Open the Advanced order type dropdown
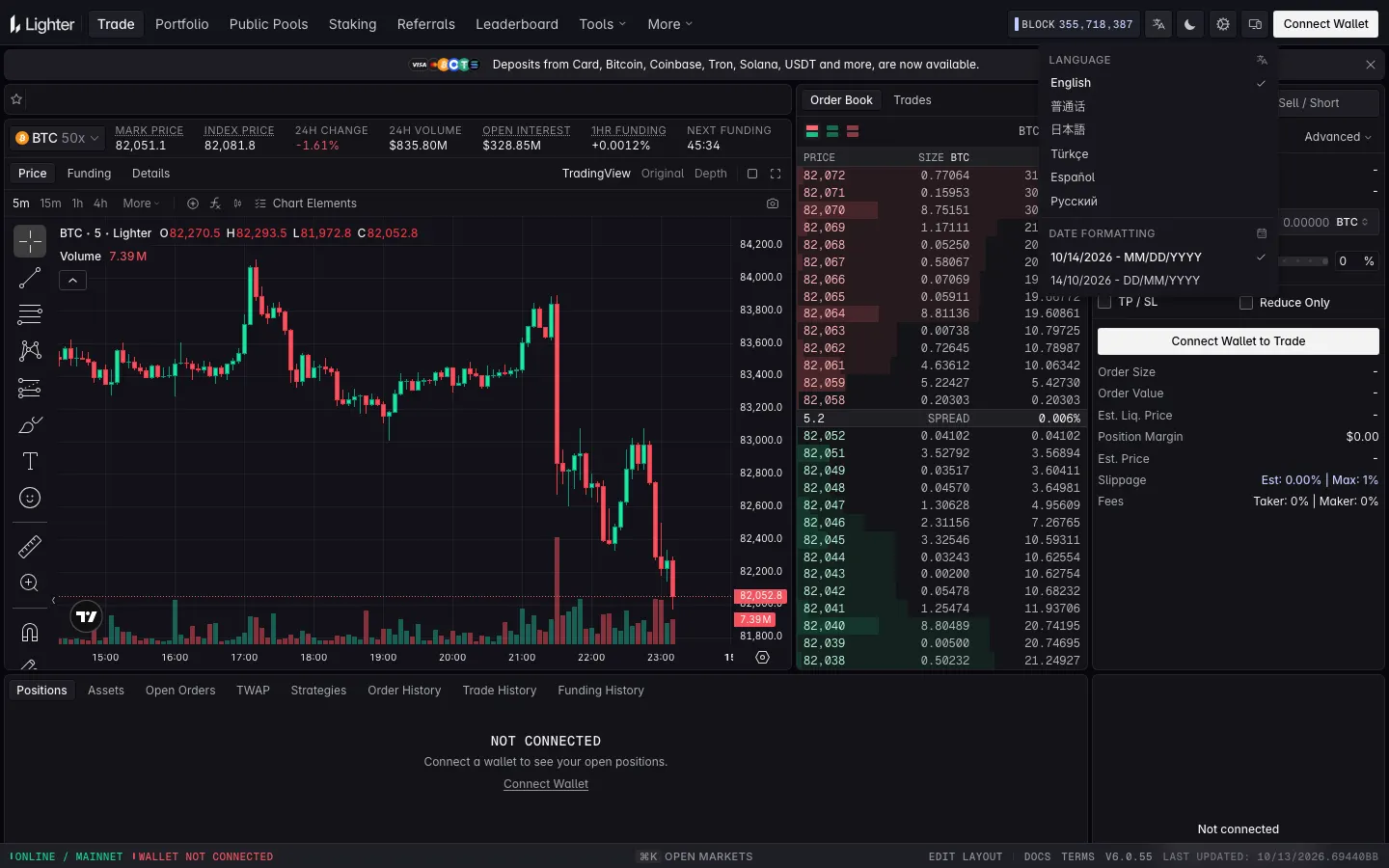1389x868 pixels. click(1337, 137)
